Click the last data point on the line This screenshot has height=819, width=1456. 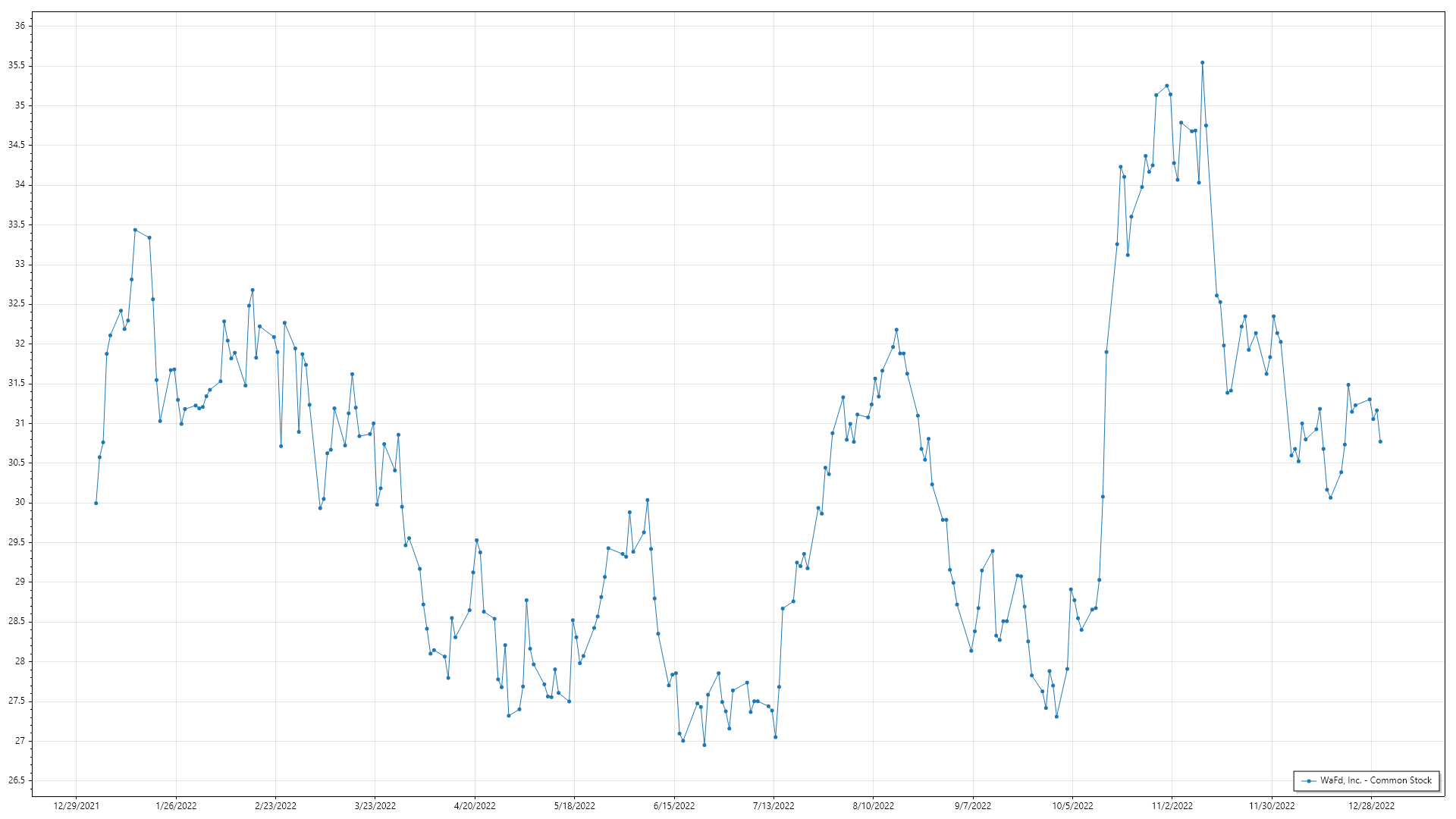coord(1380,441)
